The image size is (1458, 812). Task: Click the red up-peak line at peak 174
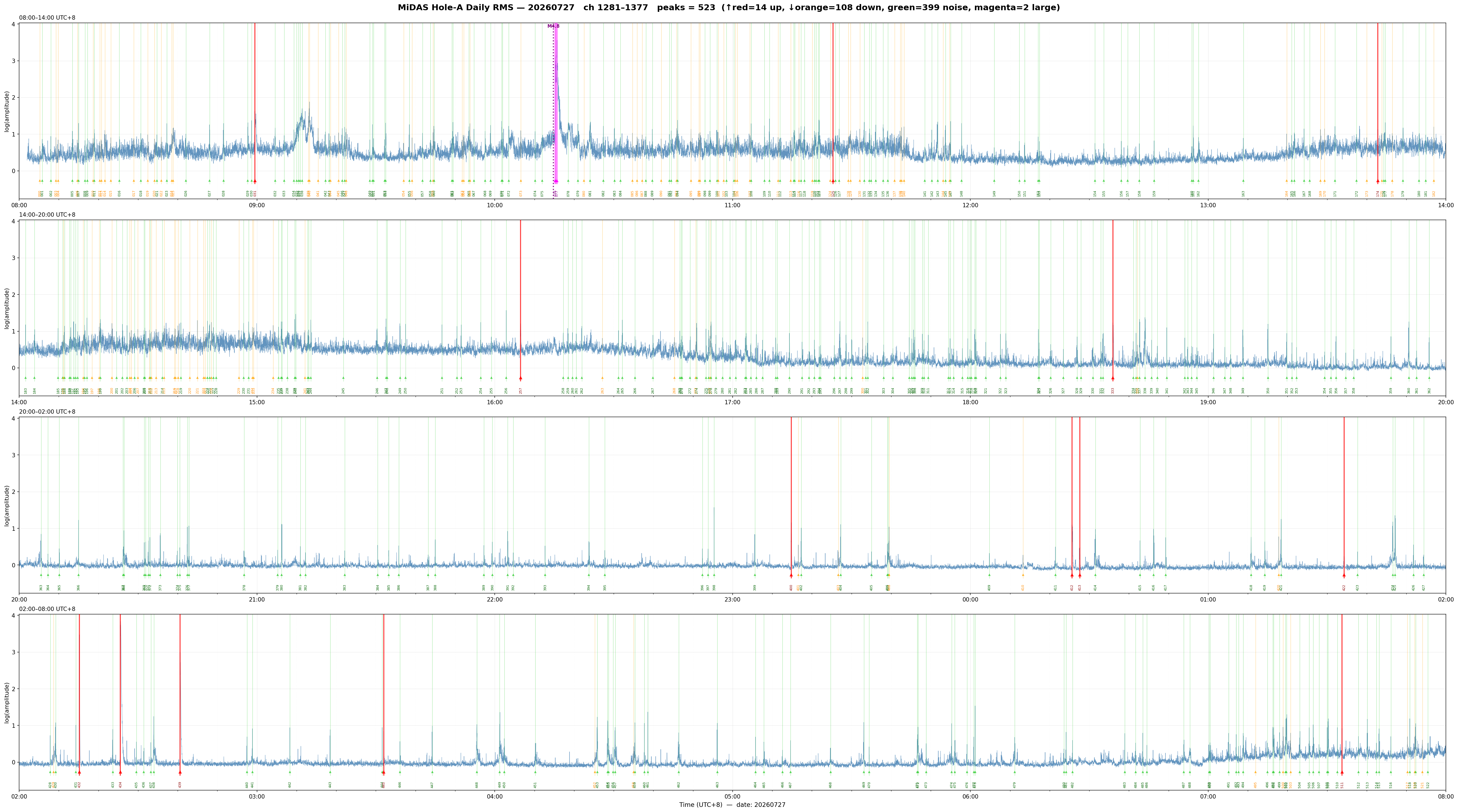(x=1378, y=103)
